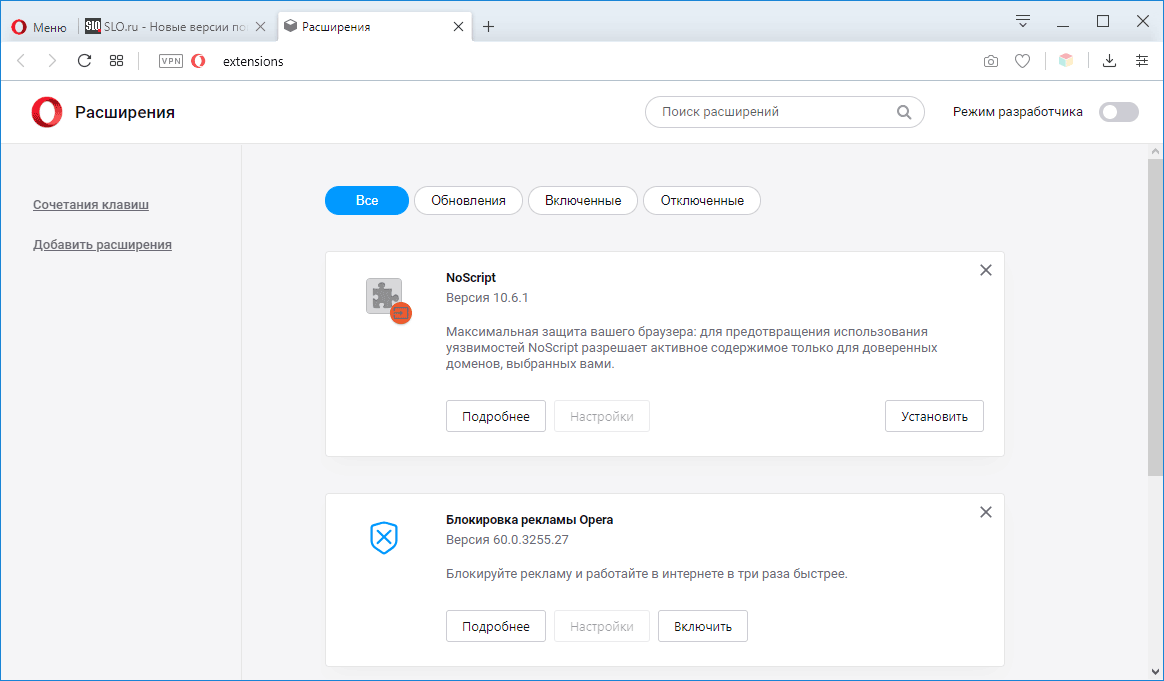Open the extension cube icon in toolbar
Image resolution: width=1164 pixels, height=681 pixels.
click(x=1066, y=61)
